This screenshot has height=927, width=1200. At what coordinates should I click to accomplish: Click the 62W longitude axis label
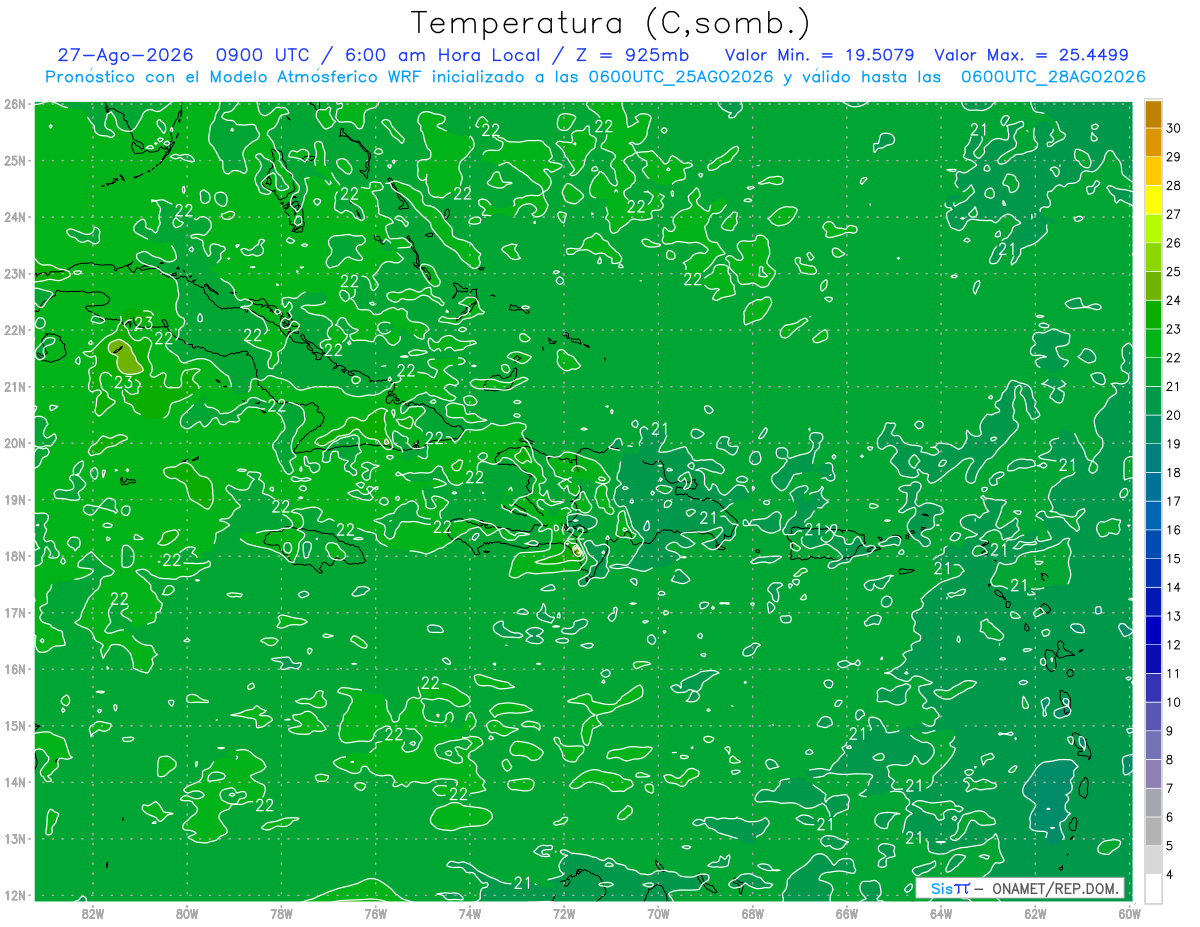[x=1035, y=913]
